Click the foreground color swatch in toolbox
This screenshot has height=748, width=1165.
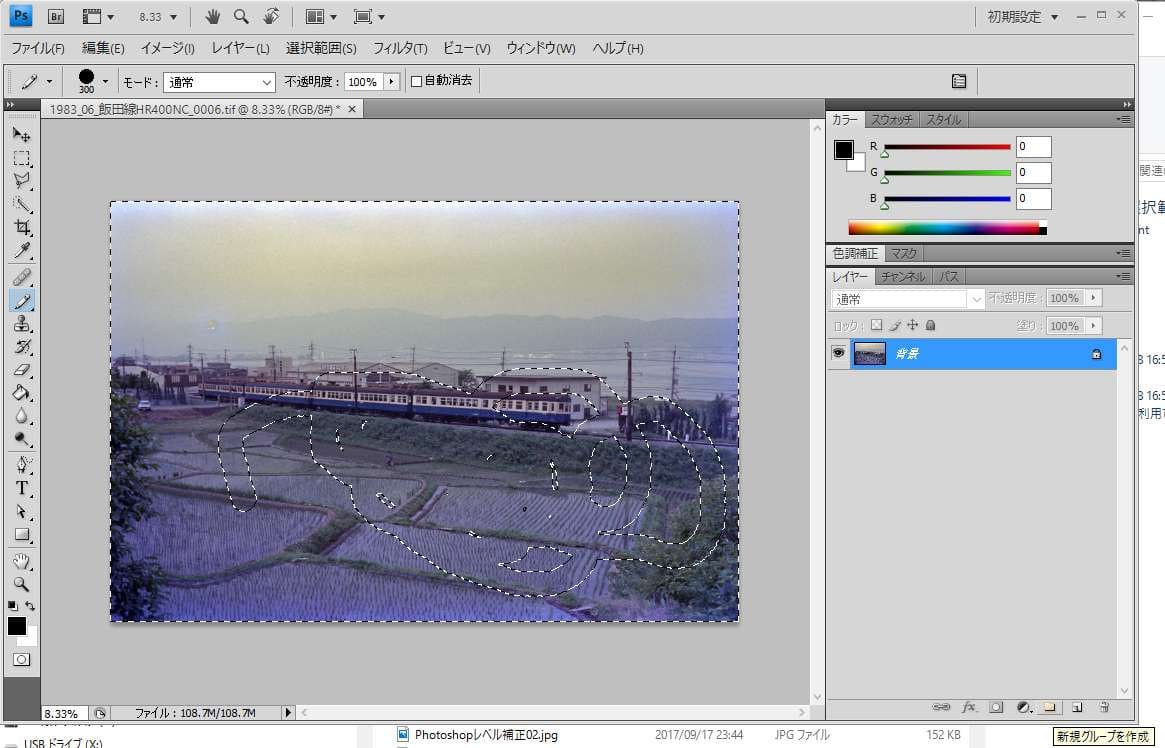tap(17, 626)
